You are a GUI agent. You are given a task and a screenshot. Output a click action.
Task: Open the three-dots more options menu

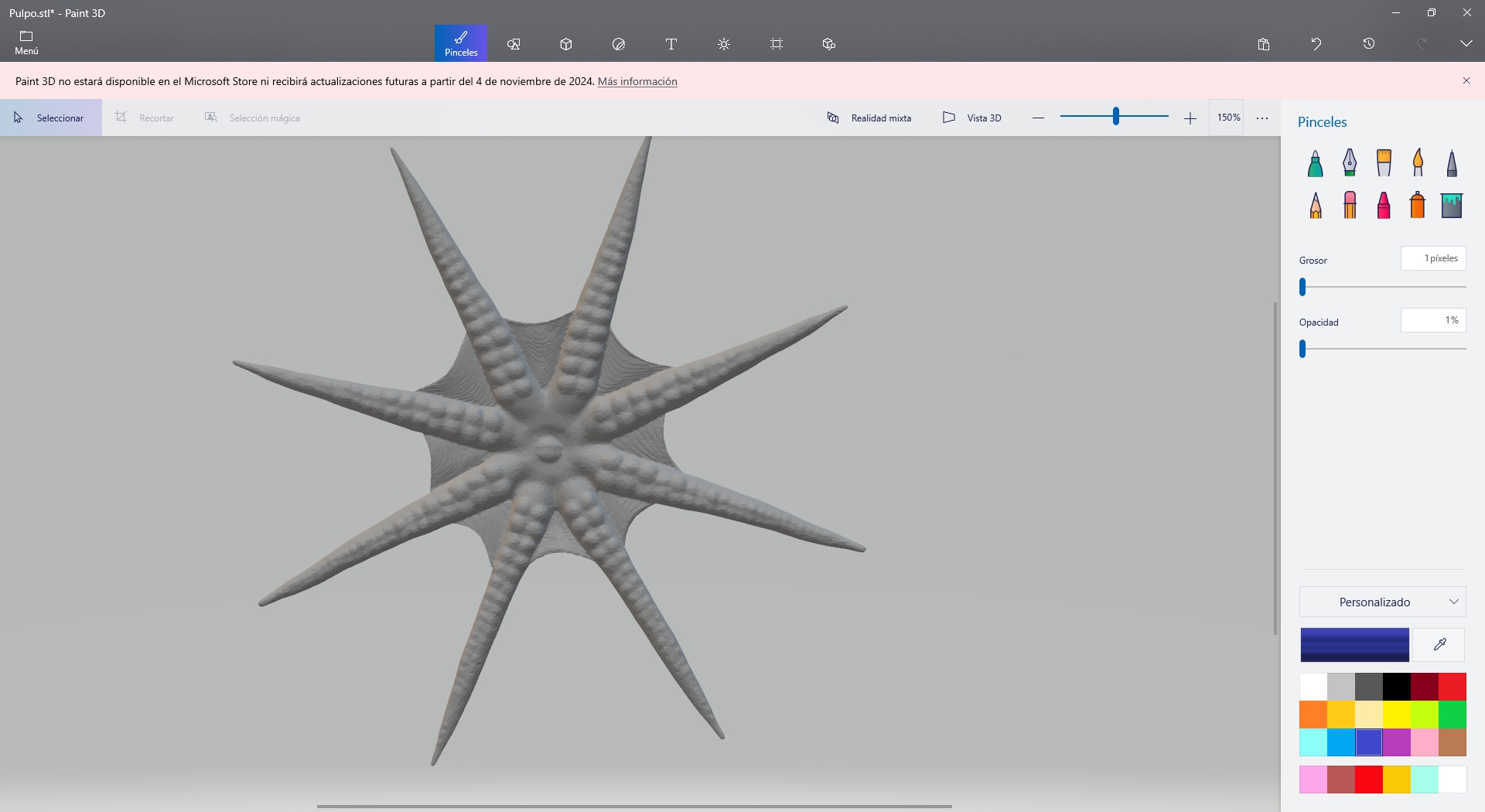(1262, 118)
